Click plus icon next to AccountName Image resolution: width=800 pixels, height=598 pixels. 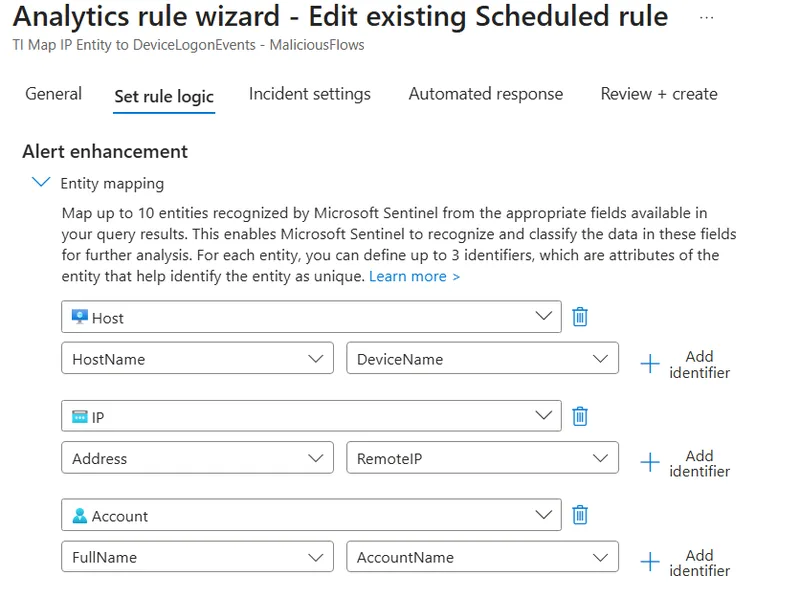tap(650, 562)
